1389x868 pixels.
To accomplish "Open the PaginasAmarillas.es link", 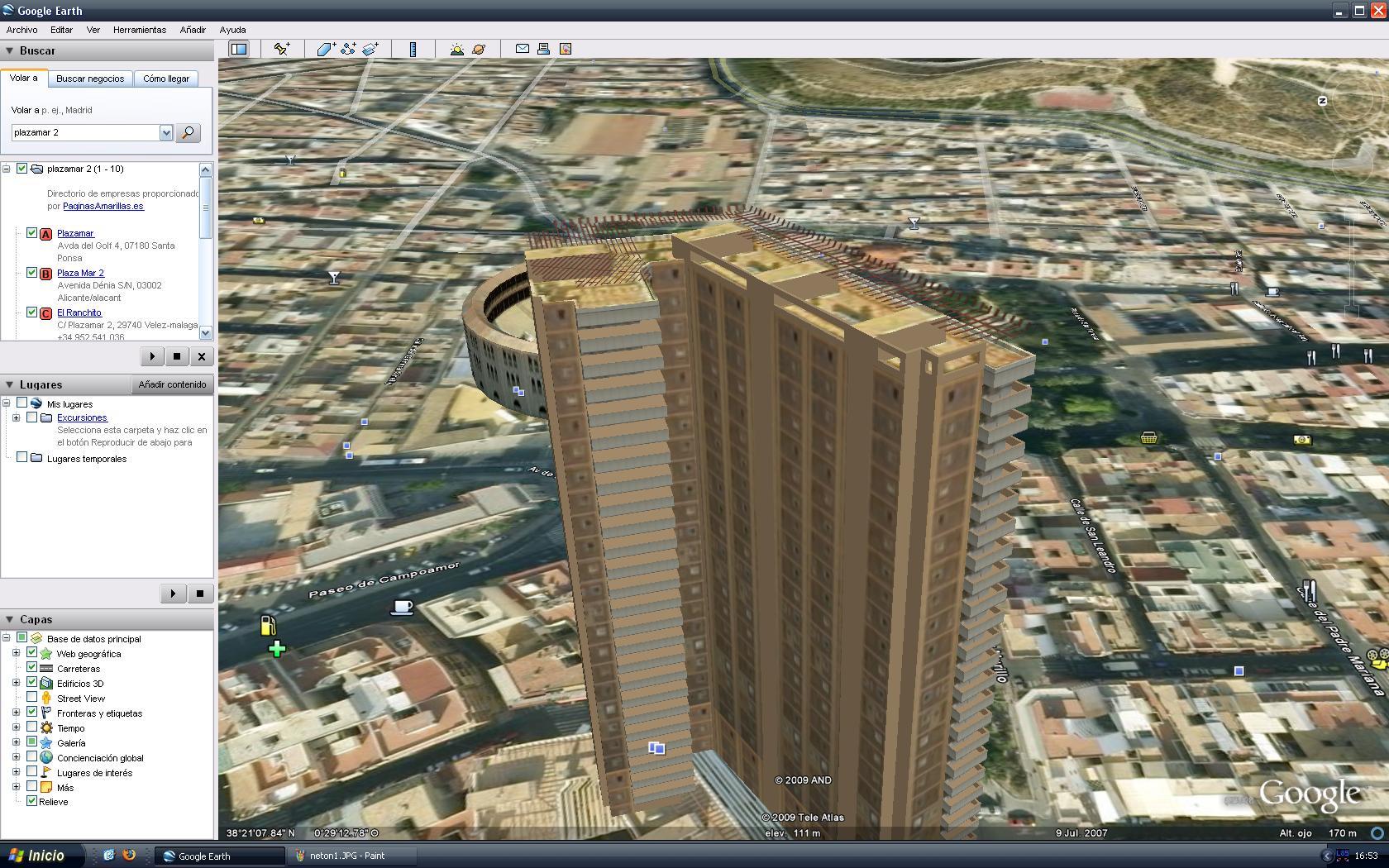I will click(103, 206).
